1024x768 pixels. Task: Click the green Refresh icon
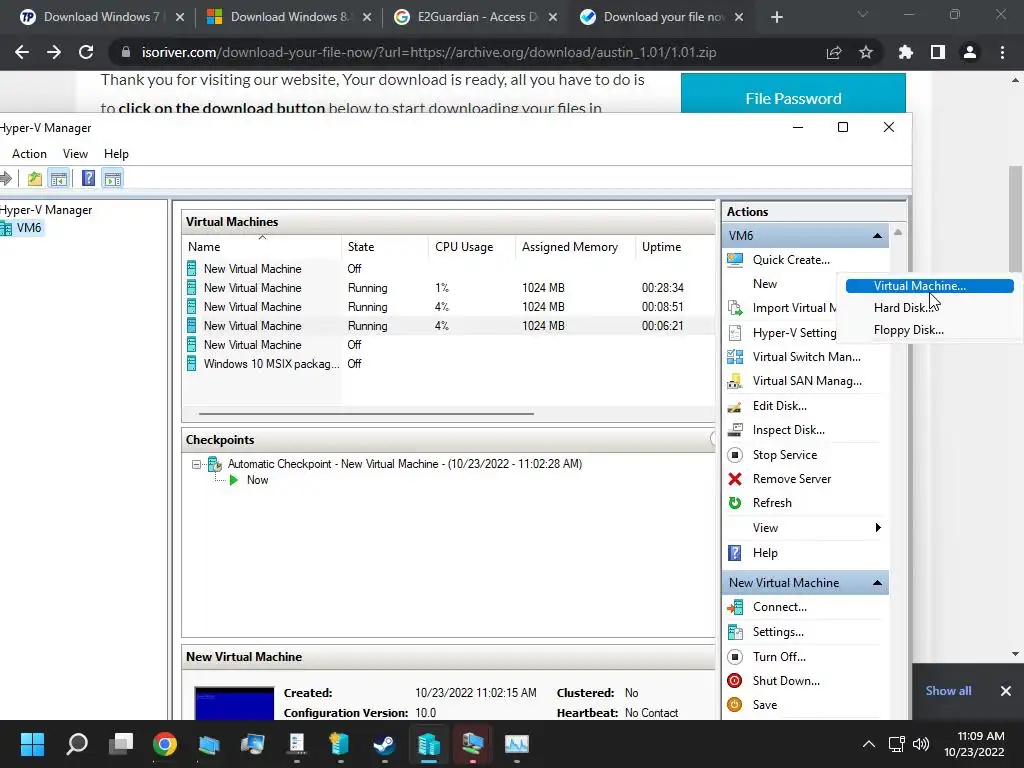tap(735, 503)
